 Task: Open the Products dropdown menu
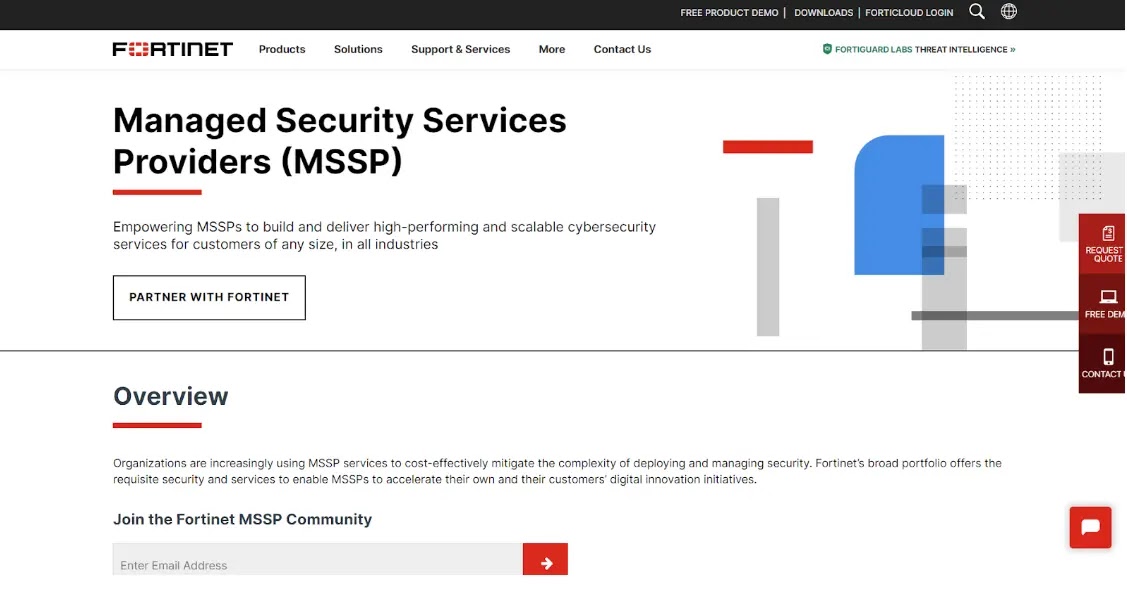pyautogui.click(x=281, y=49)
